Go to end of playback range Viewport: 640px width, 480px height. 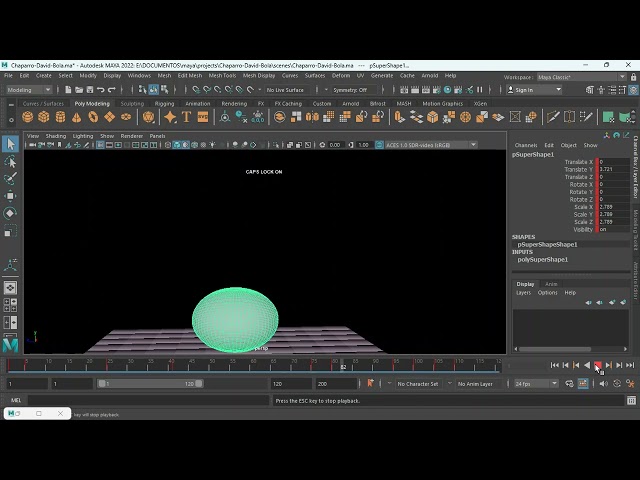630,365
